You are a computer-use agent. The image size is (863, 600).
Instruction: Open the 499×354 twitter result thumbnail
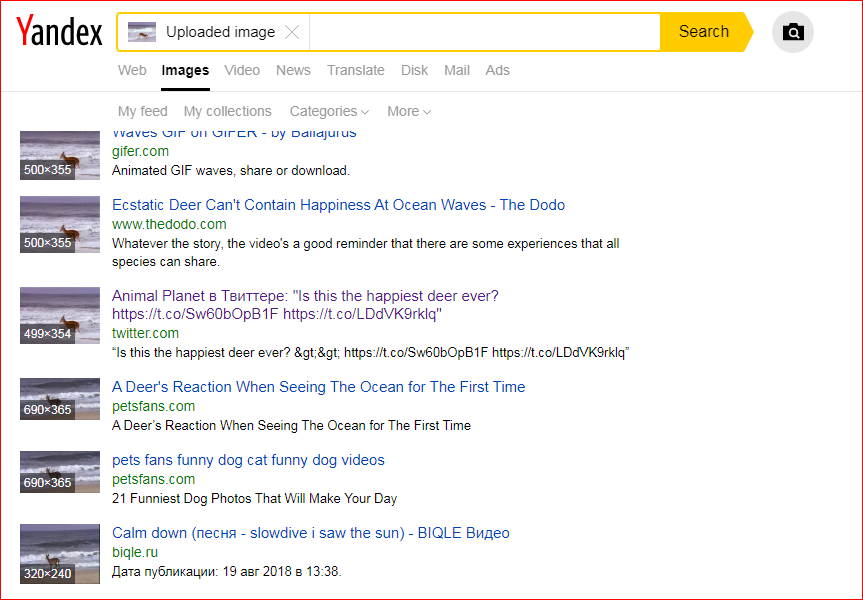(60, 315)
